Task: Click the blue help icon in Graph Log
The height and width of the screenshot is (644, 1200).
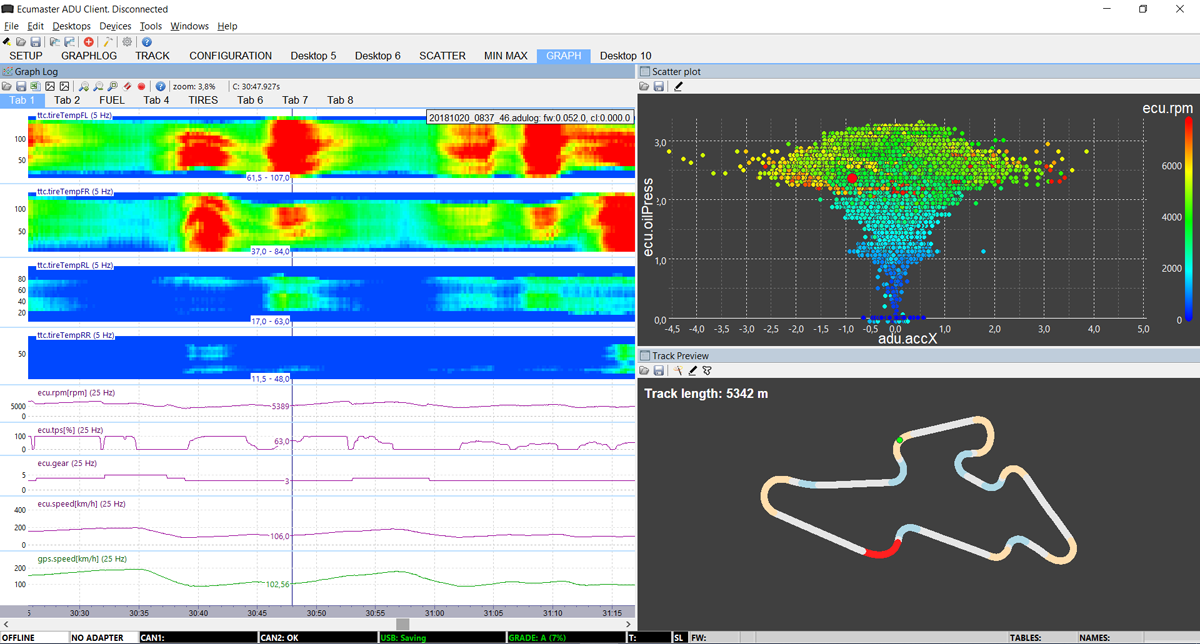Action: coord(160,87)
